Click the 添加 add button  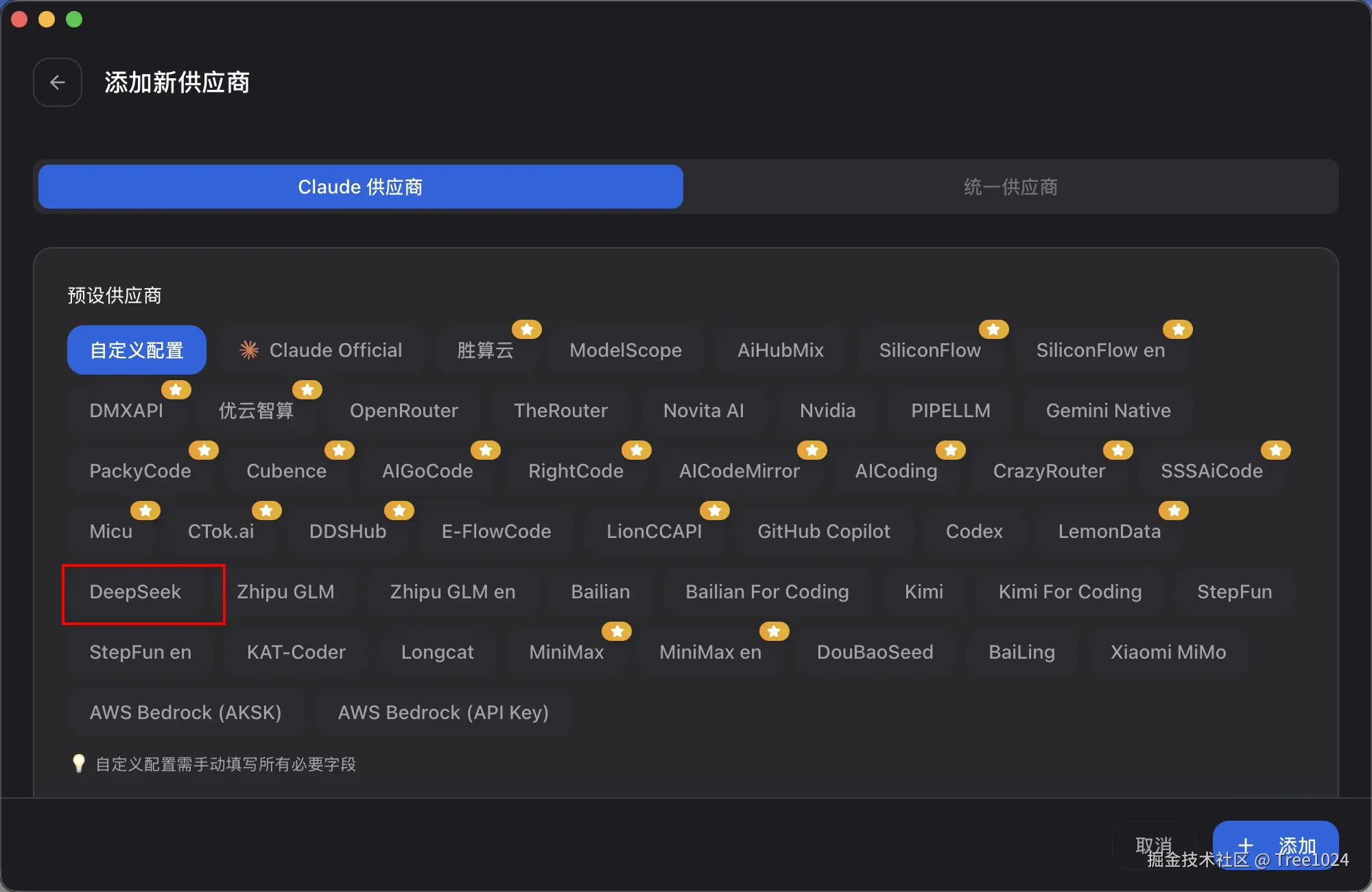pos(1275,845)
